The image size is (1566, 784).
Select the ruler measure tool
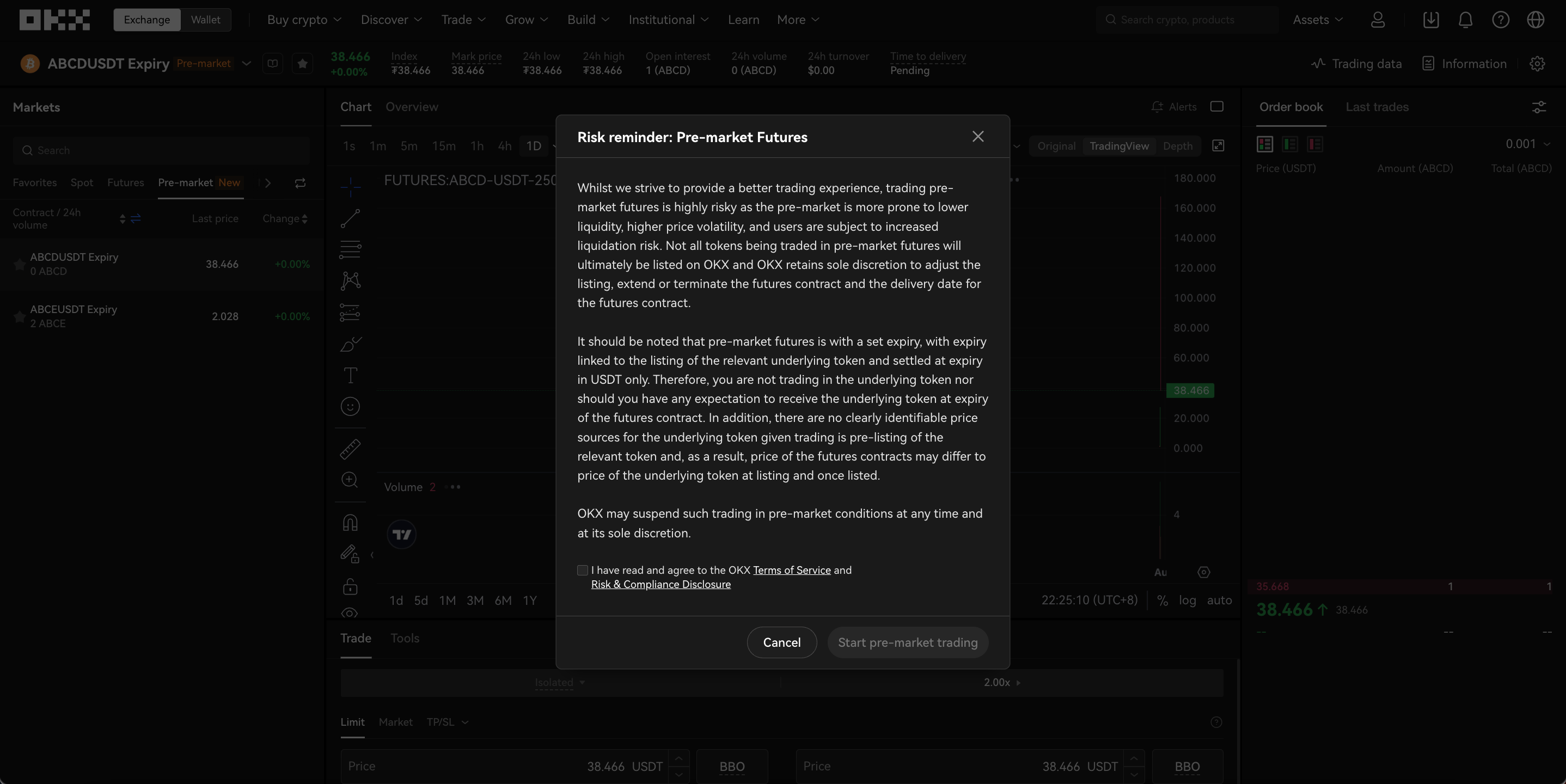(350, 449)
